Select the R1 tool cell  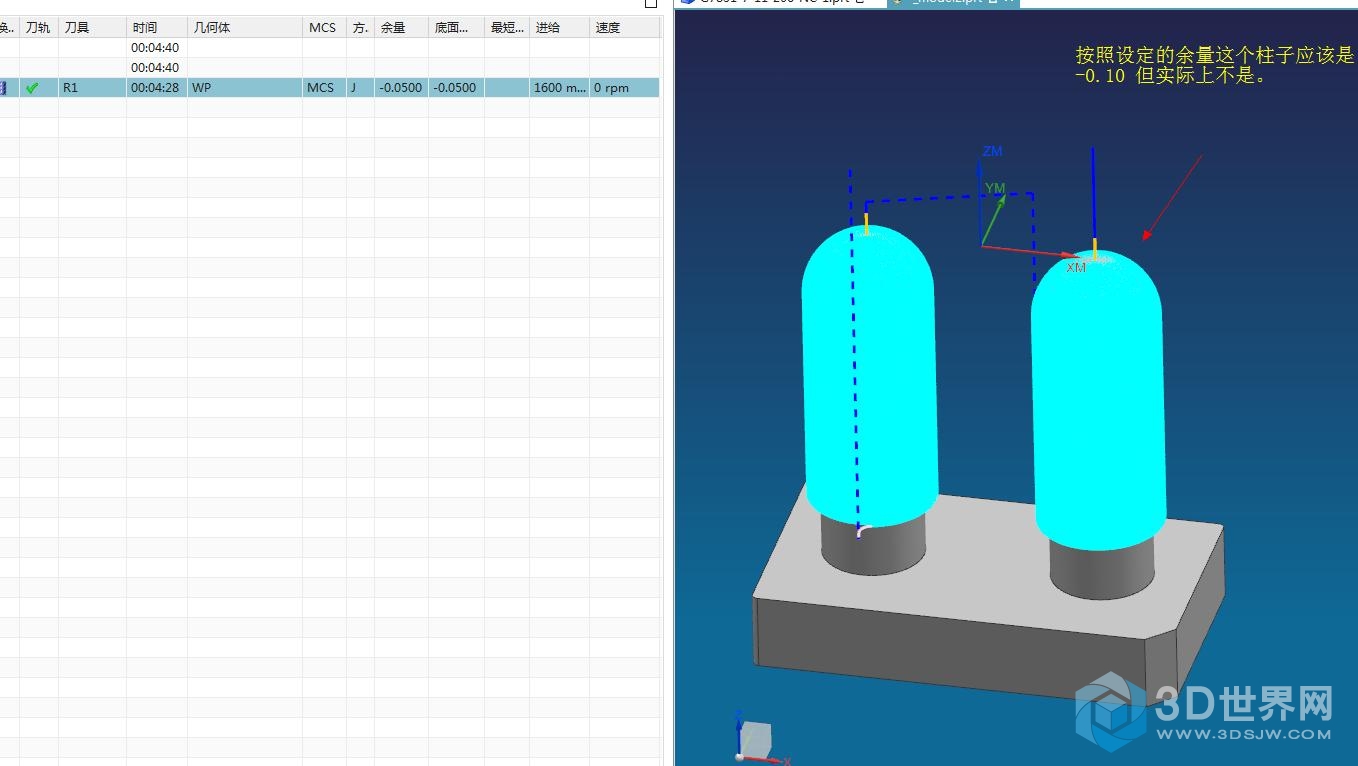(x=92, y=88)
